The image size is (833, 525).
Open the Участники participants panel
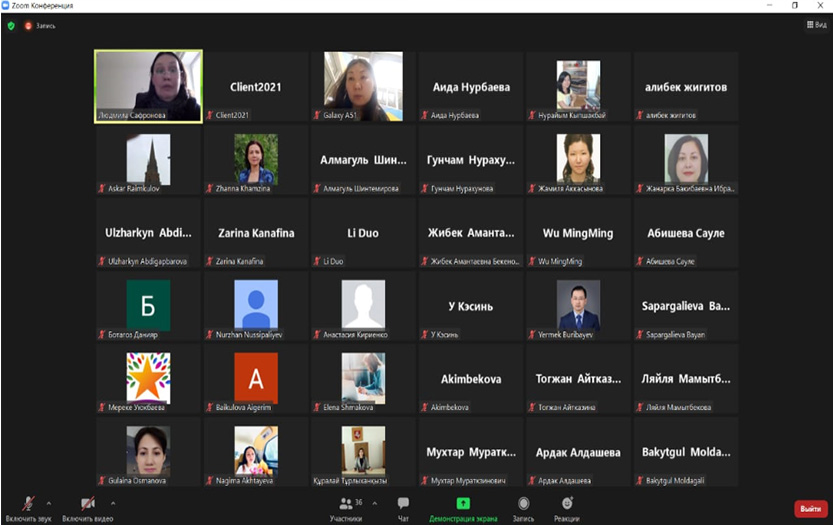(346, 507)
